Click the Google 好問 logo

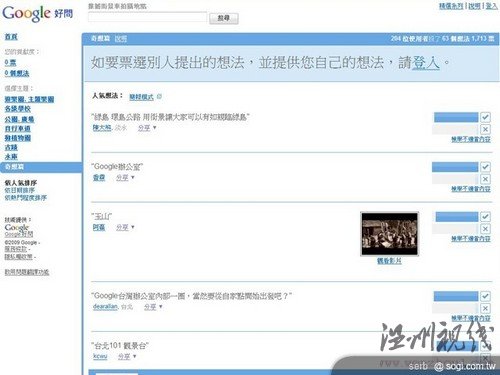click(37, 13)
